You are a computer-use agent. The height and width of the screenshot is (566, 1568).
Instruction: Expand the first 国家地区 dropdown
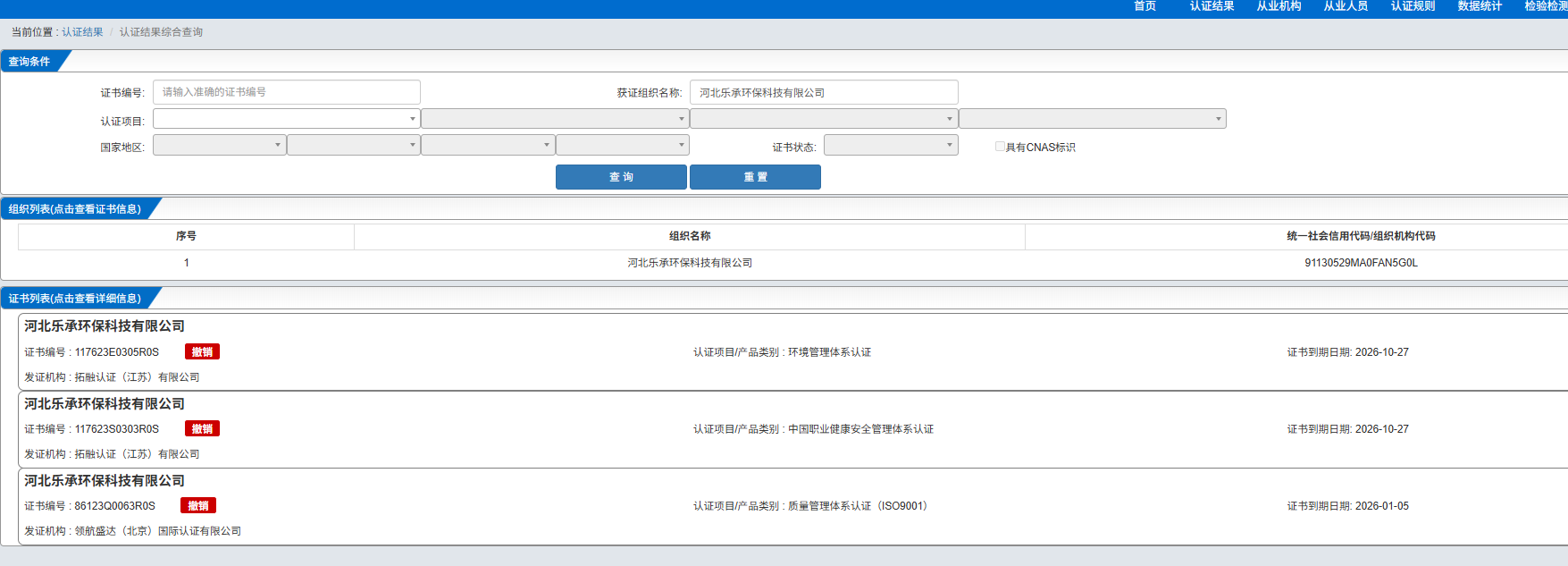point(219,145)
